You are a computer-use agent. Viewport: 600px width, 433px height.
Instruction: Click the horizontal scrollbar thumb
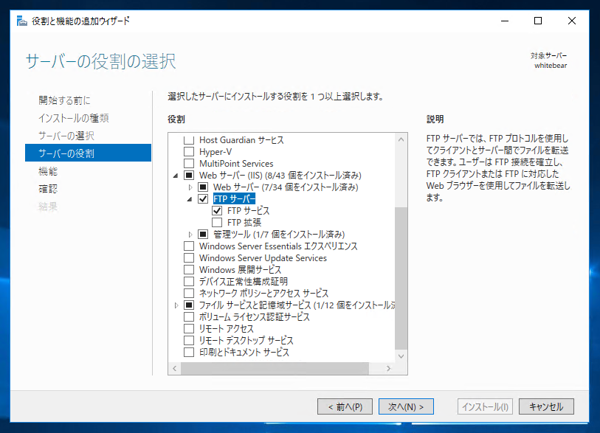tap(275, 368)
